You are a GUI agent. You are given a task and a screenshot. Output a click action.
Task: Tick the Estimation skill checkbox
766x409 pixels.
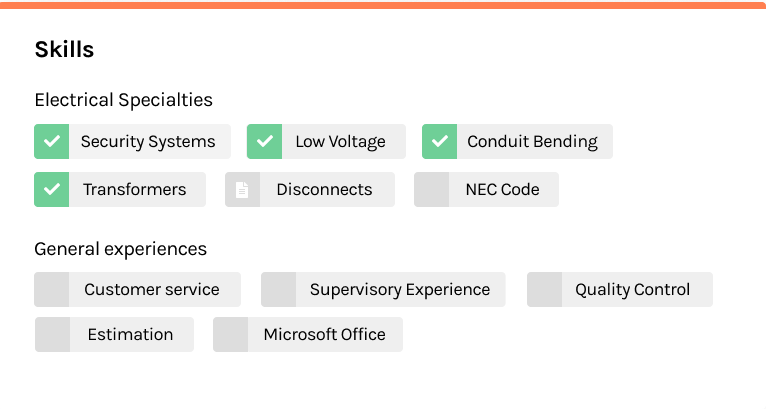(52, 334)
